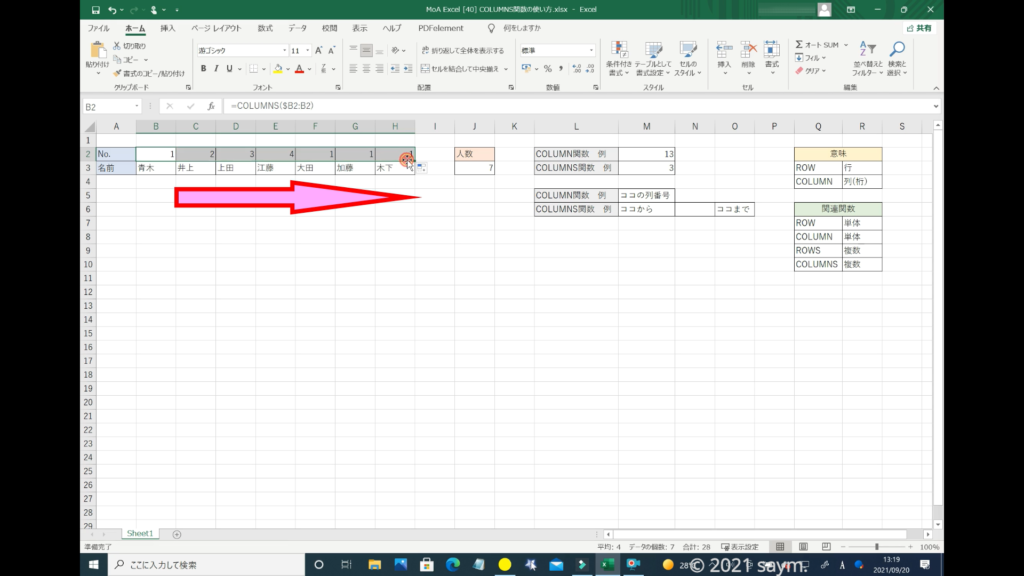
Task: Click the Windows taskbar search box
Action: pos(210,566)
